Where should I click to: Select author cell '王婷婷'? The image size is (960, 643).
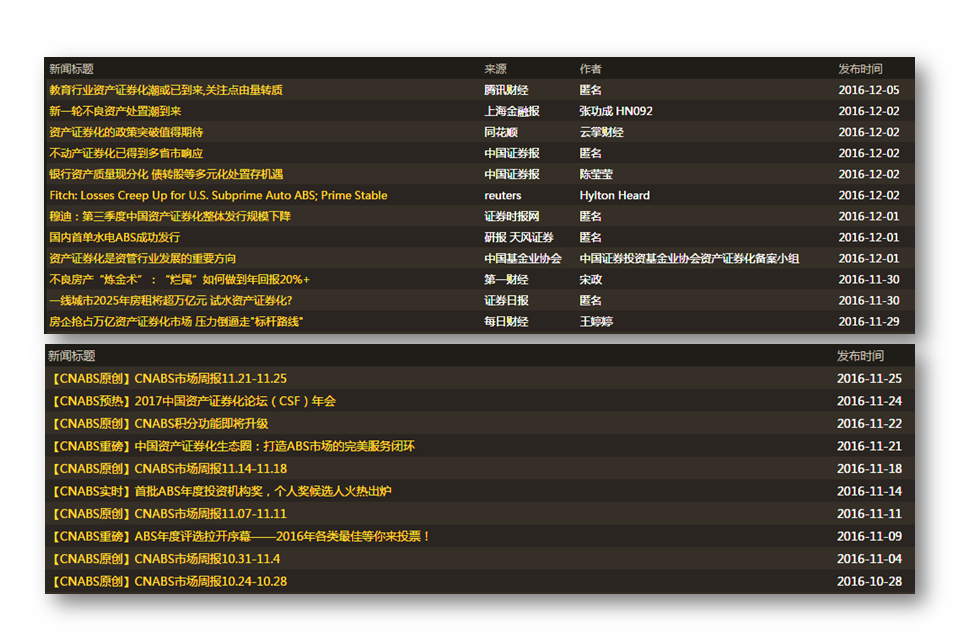[x=596, y=322]
